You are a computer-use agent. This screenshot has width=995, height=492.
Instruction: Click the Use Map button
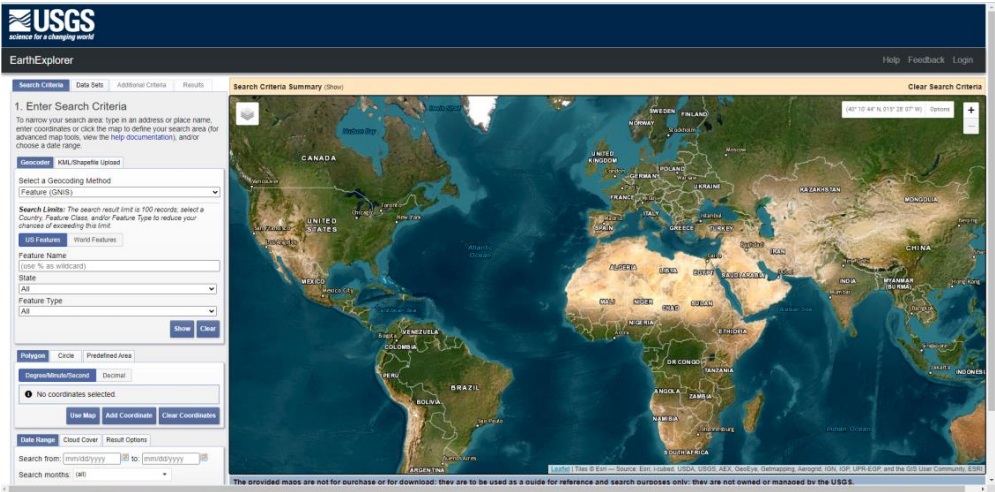(x=83, y=416)
